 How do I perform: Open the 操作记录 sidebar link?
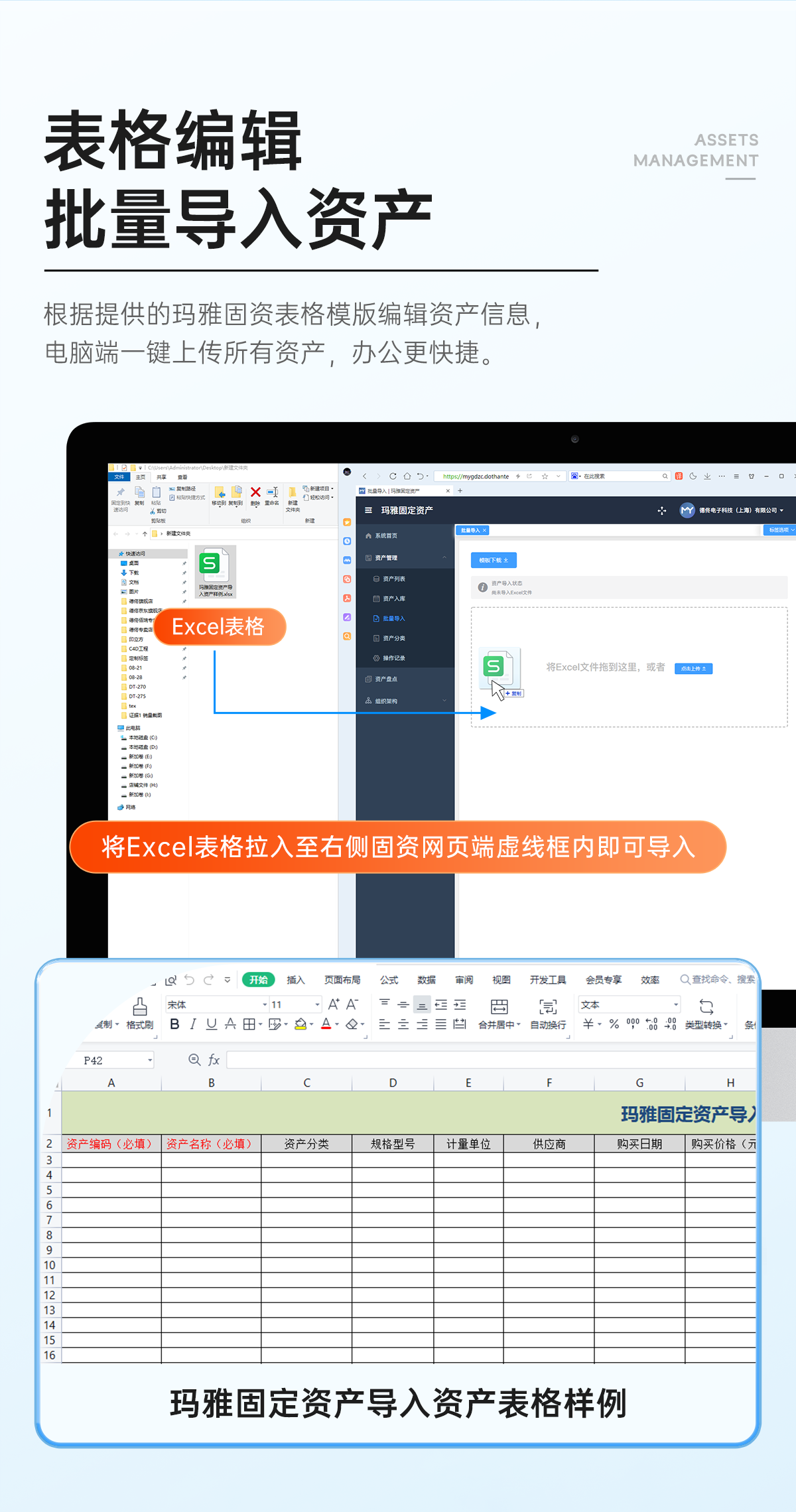[405, 658]
